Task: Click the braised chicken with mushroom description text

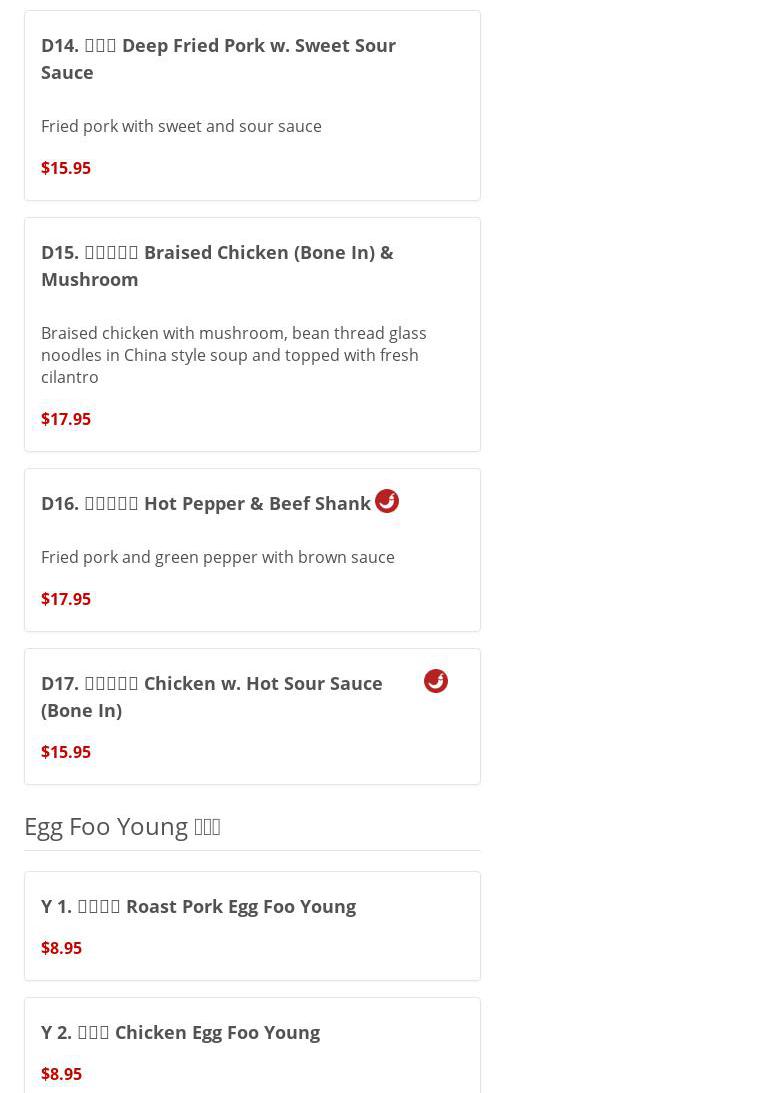Action: [233, 355]
